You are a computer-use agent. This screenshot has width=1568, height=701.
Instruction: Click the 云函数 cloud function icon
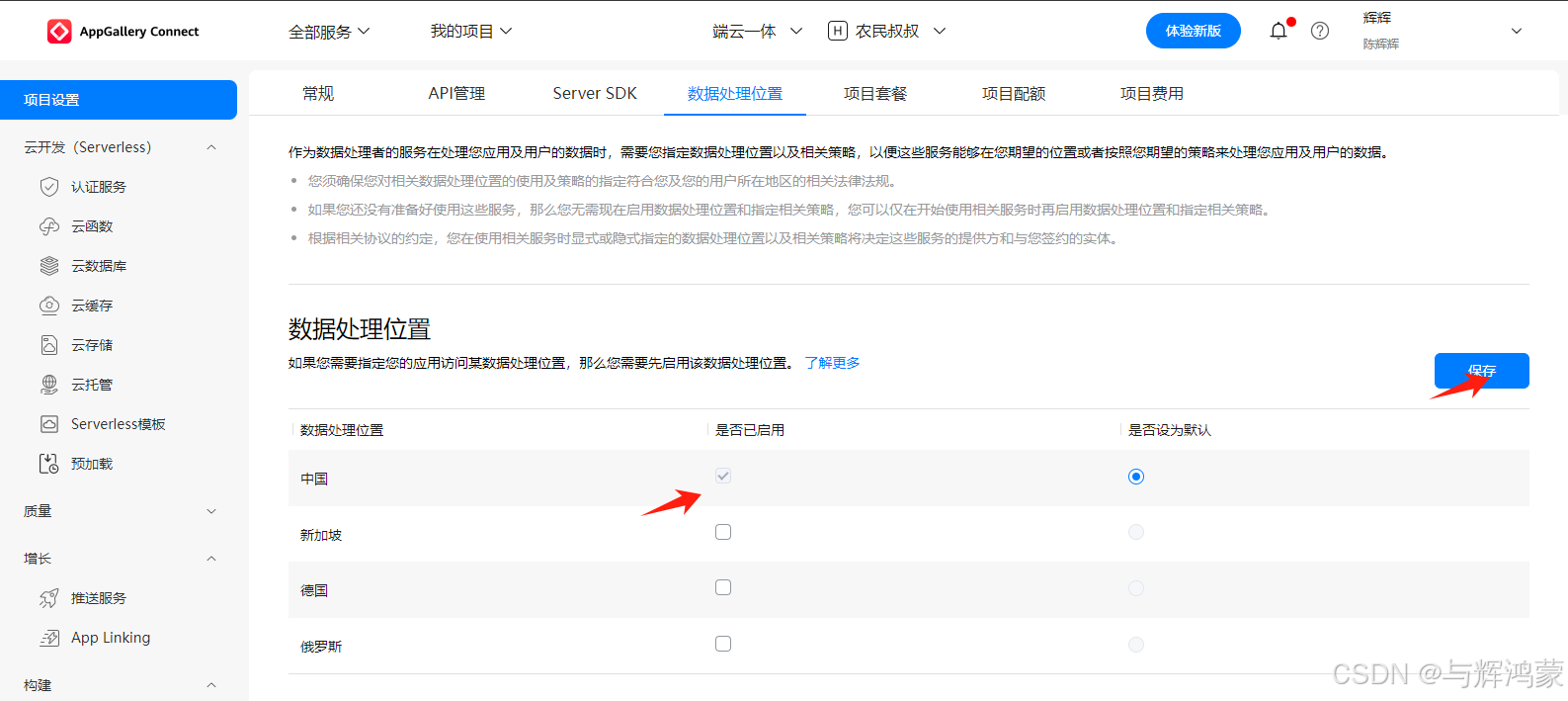pyautogui.click(x=49, y=226)
